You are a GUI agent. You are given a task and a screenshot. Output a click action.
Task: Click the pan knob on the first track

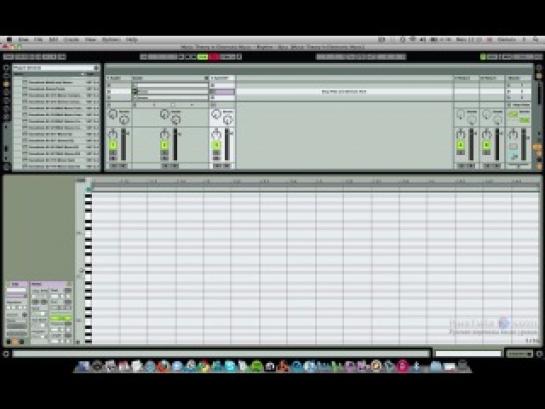coord(113,134)
